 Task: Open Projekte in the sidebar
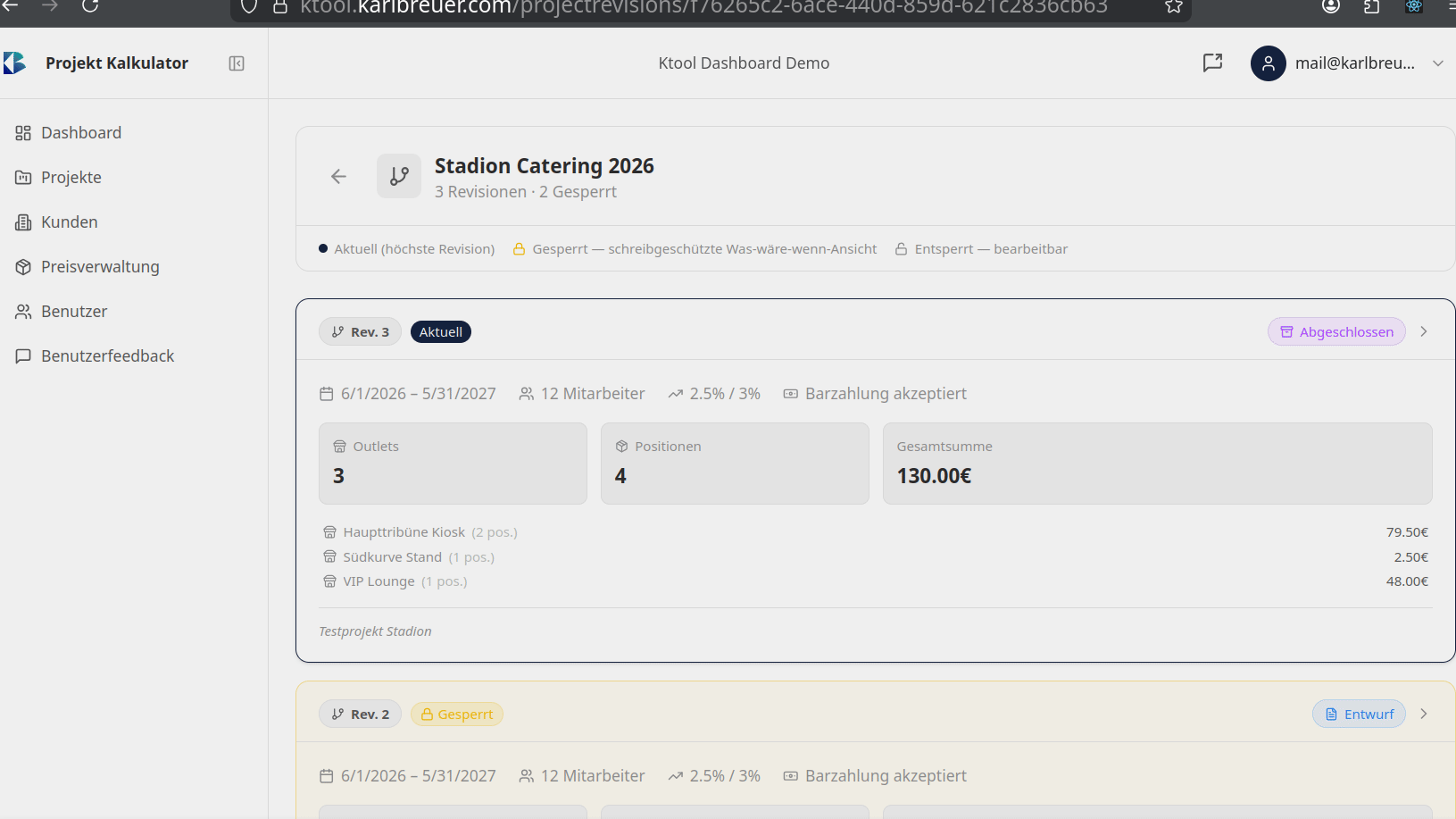point(71,178)
